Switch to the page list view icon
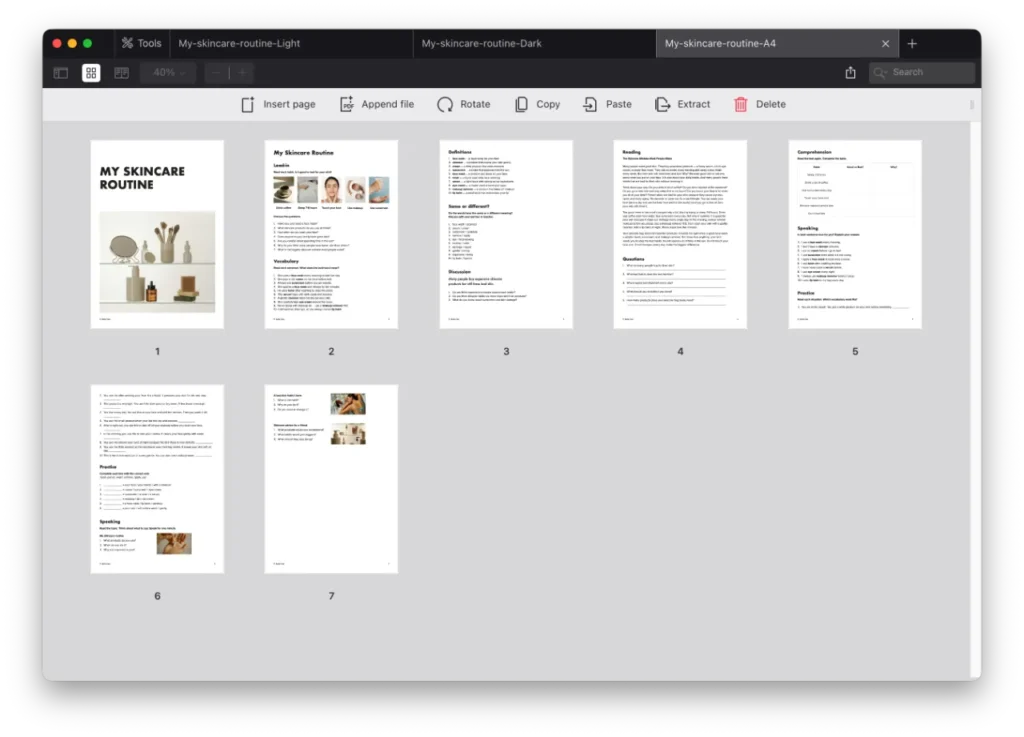1024x737 pixels. coord(121,72)
